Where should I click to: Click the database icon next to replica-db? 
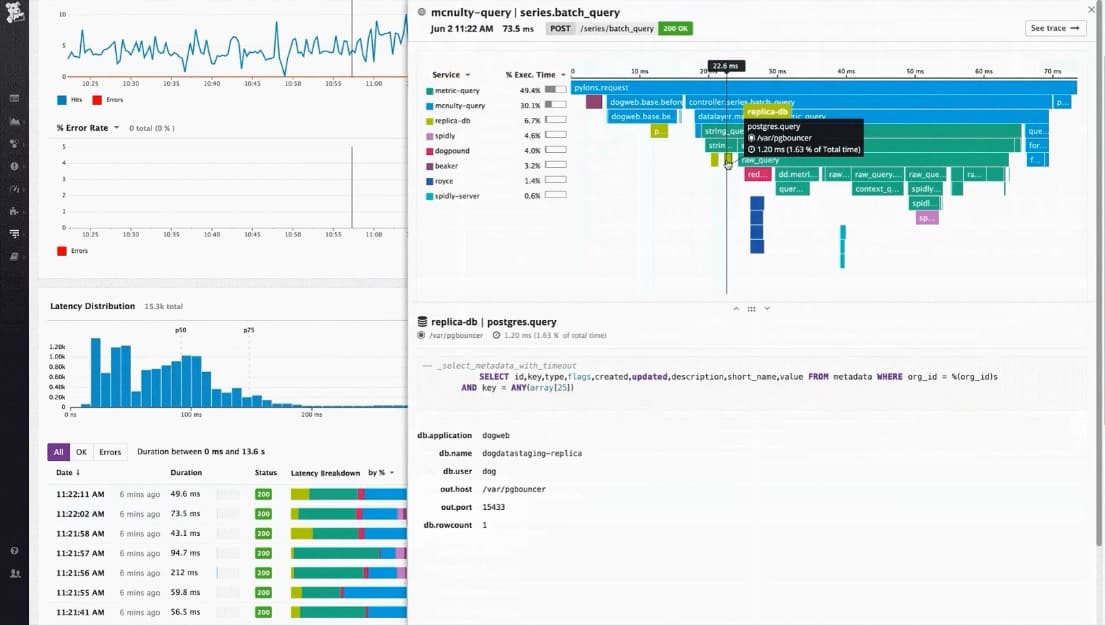click(x=422, y=321)
